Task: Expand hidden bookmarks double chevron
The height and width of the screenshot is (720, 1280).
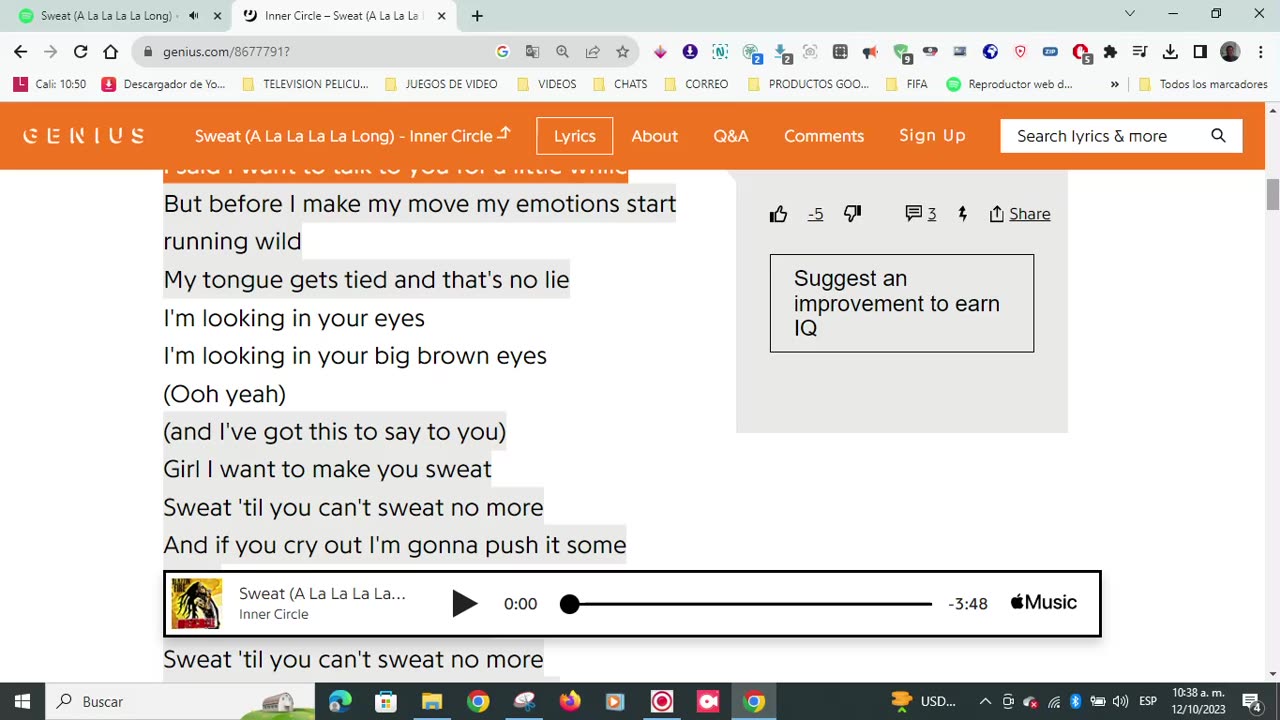Action: (x=1114, y=84)
